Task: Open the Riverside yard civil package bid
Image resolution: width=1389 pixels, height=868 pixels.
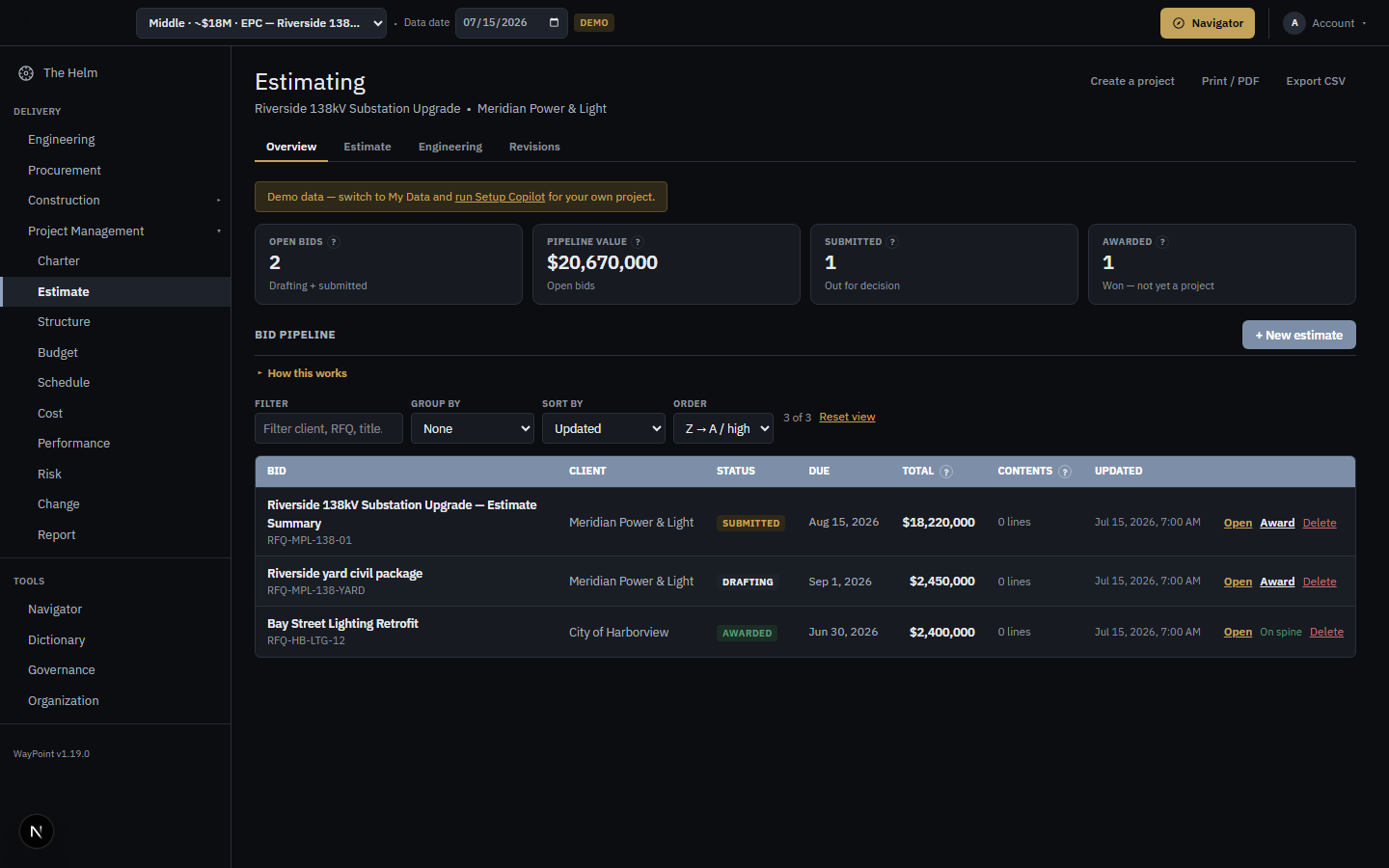Action: pyautogui.click(x=1238, y=582)
